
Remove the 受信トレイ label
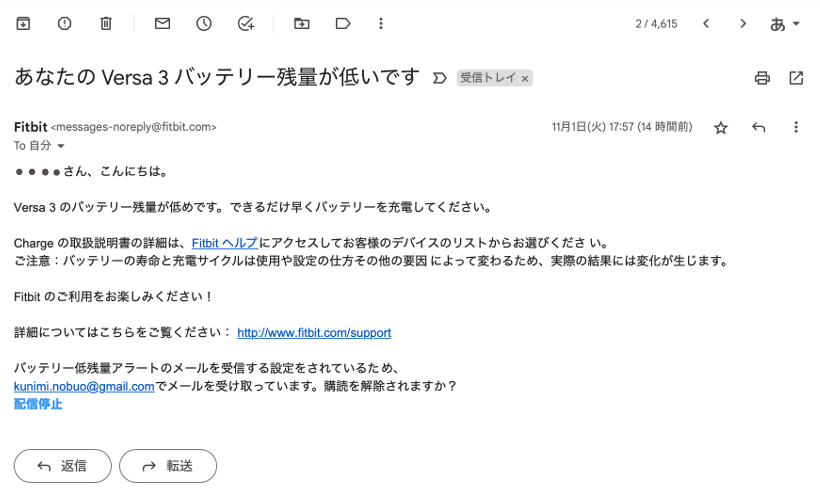pyautogui.click(x=525, y=78)
